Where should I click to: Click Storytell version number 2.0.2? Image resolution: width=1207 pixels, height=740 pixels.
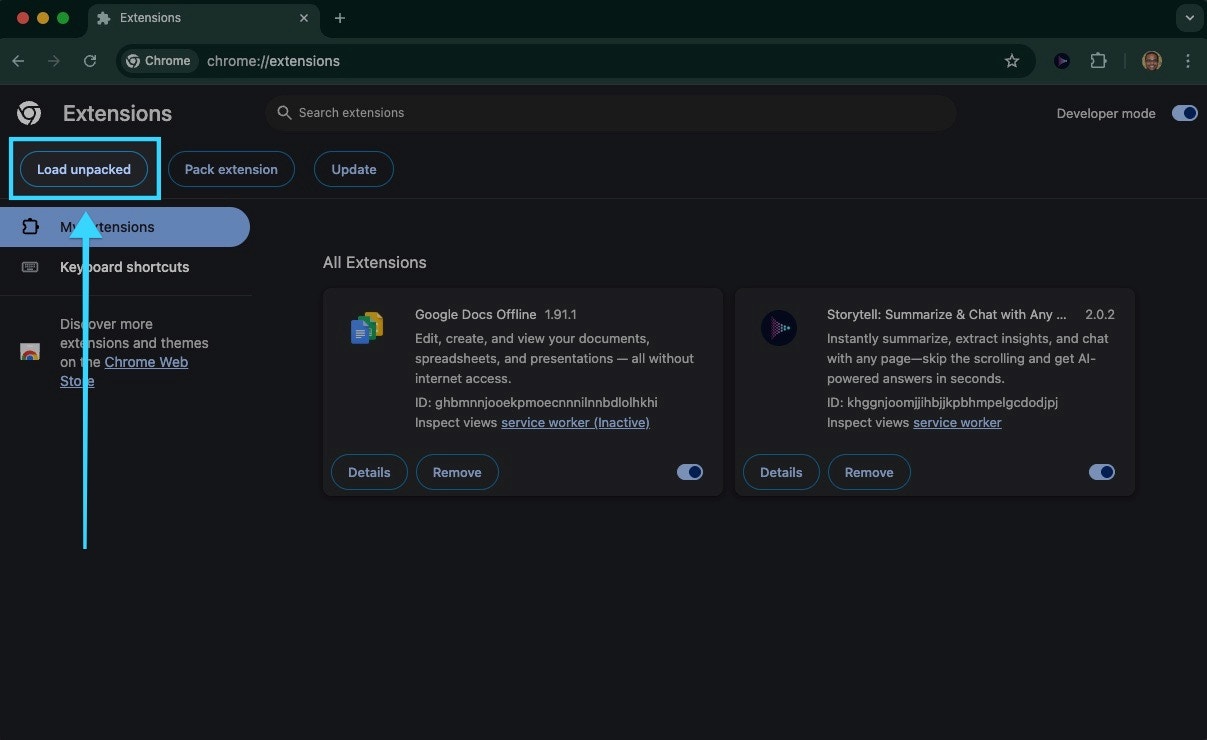pos(1100,314)
